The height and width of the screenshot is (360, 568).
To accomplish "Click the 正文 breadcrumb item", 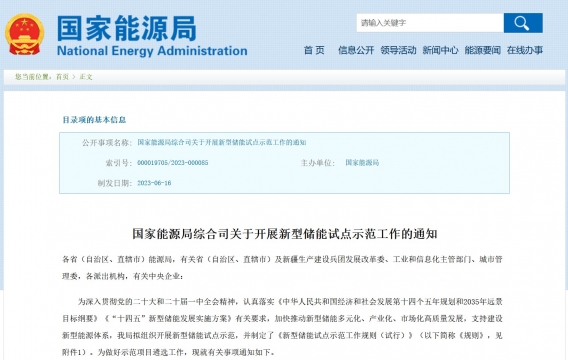I will tap(86, 77).
